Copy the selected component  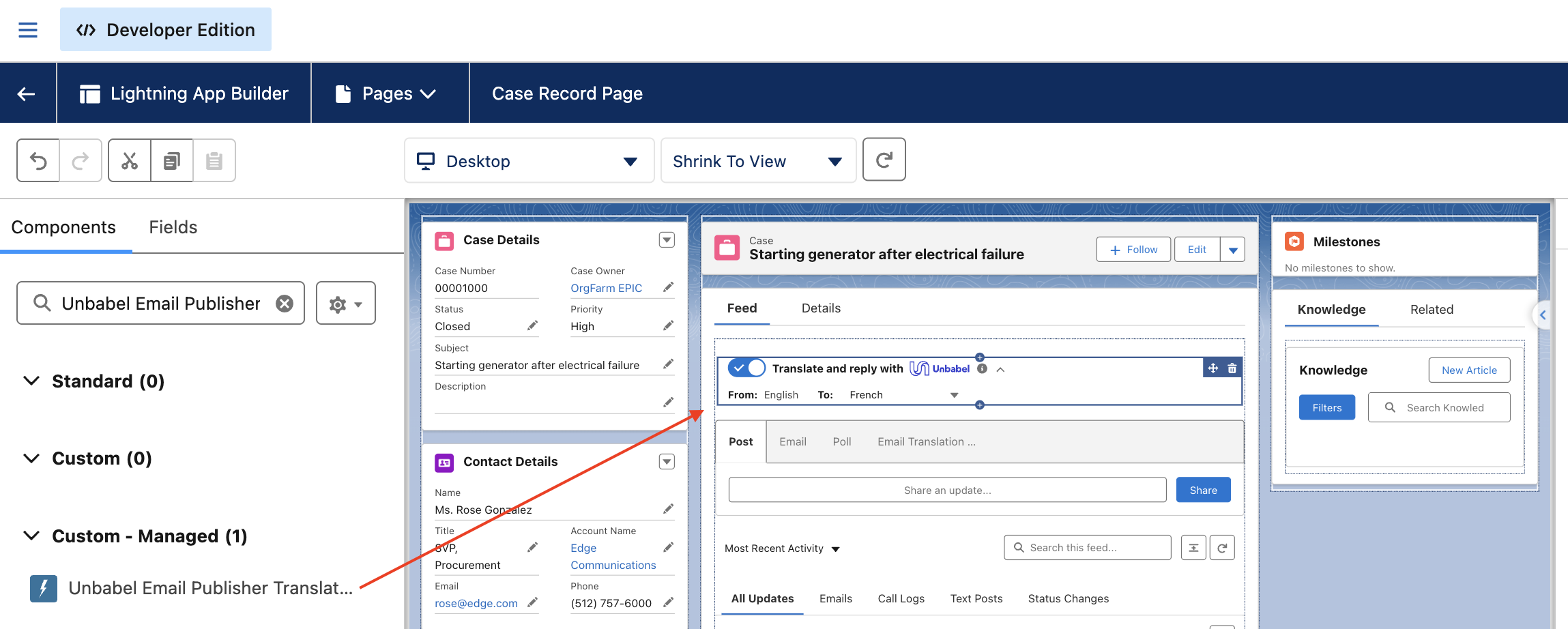172,161
